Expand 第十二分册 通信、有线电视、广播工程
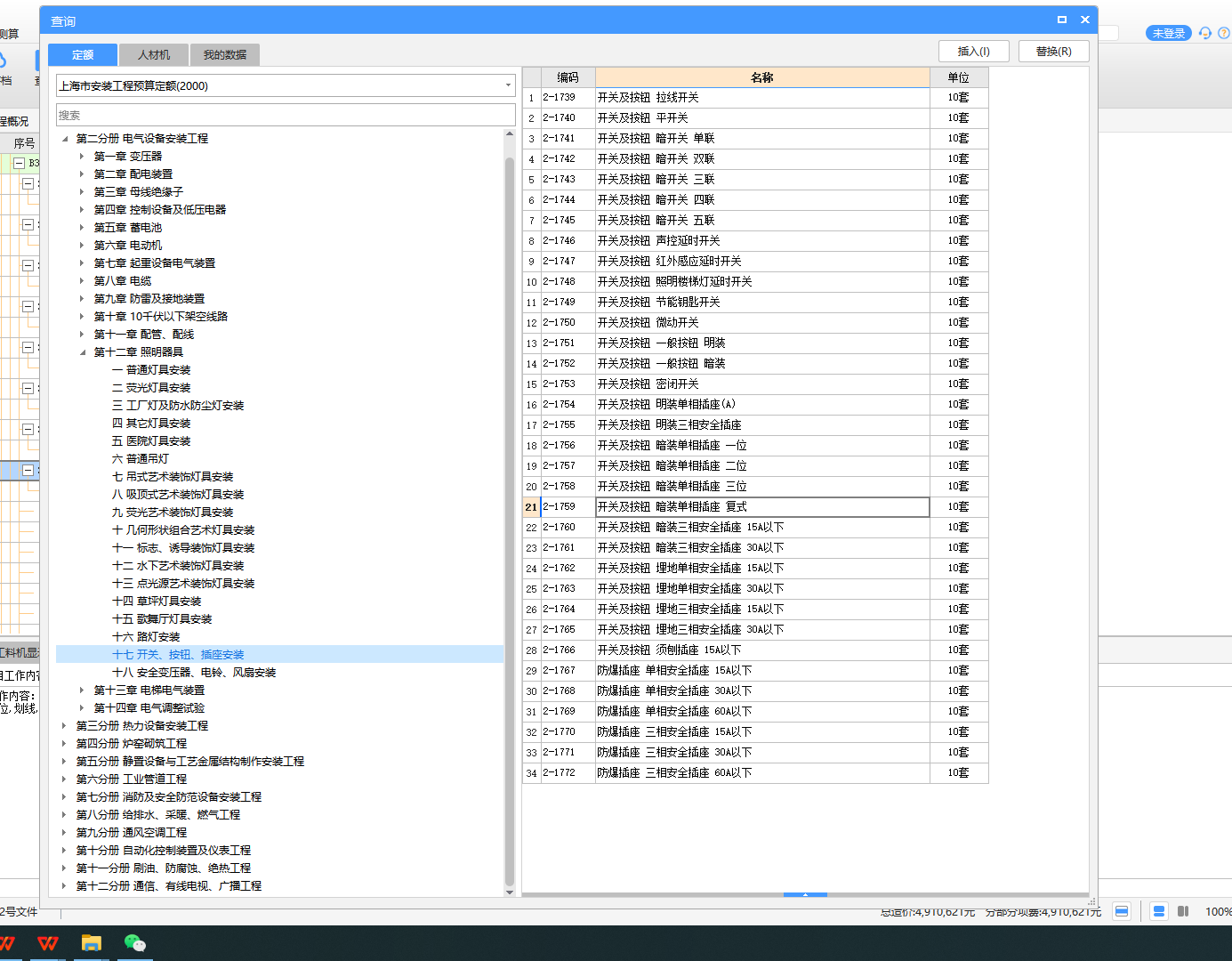 pyautogui.click(x=64, y=886)
